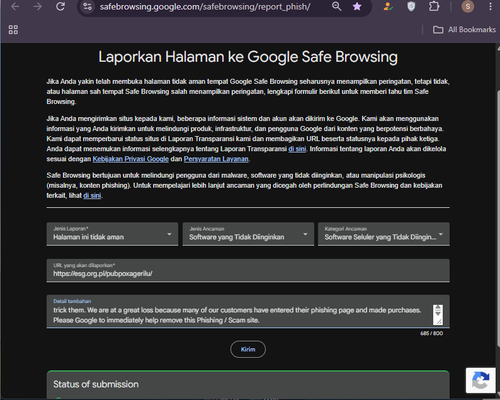The image size is (500, 400).
Task: Open the profile avatar S
Action: (x=468, y=6)
